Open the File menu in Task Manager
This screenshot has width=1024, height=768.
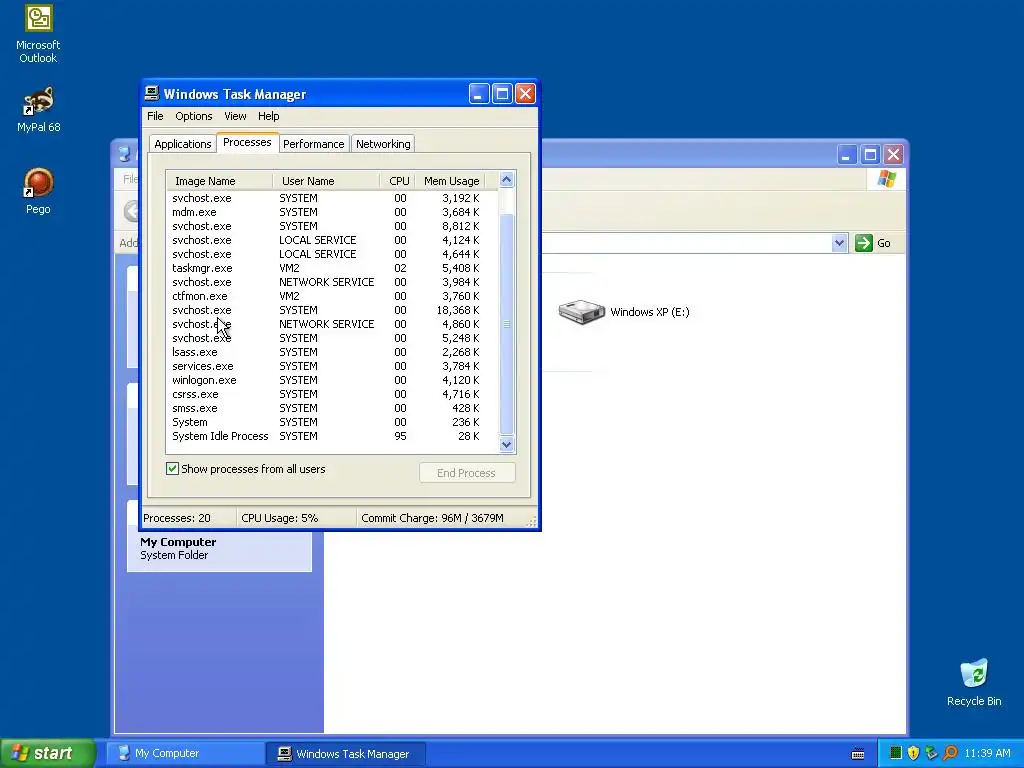coord(155,116)
